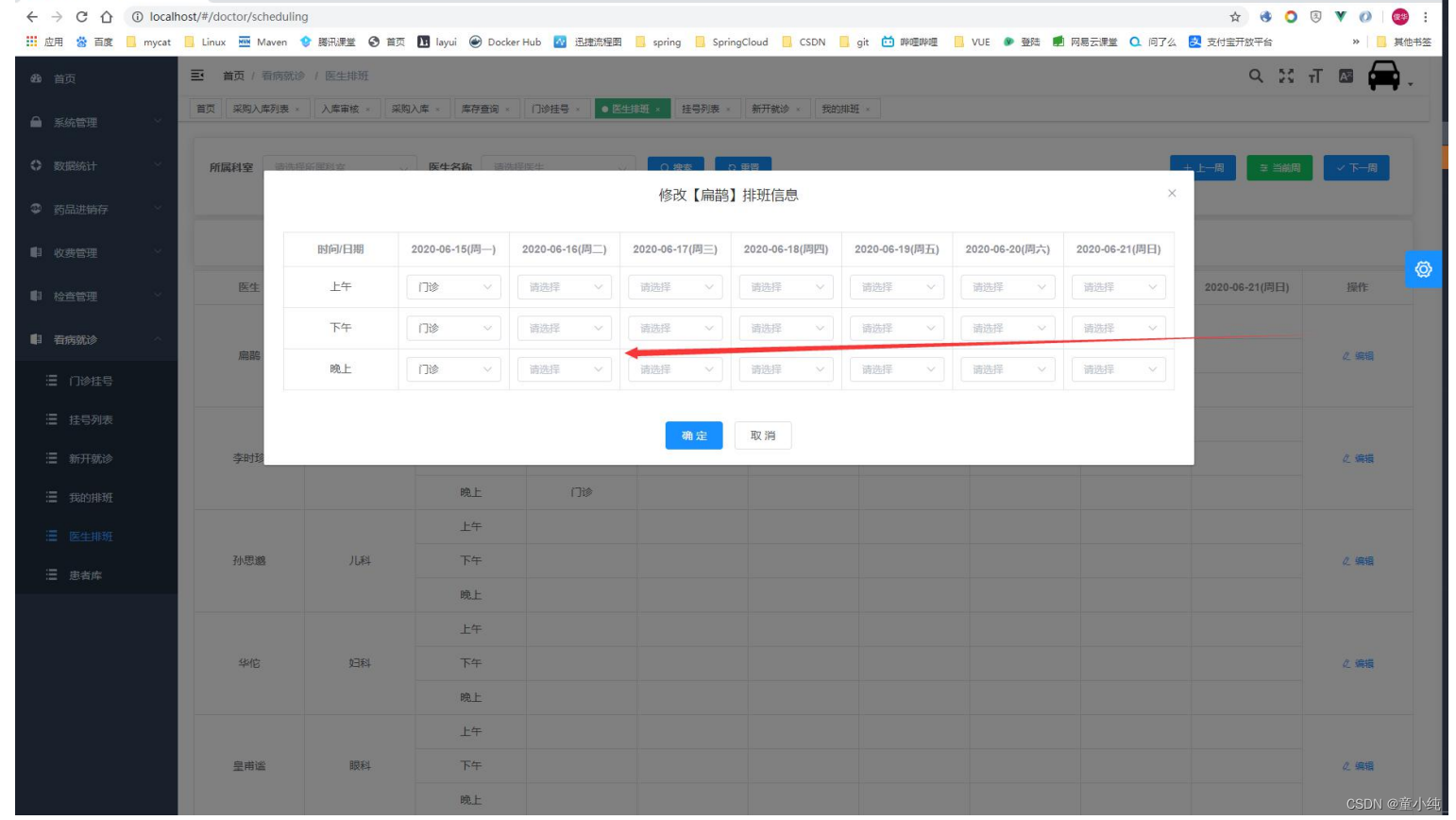Collapse 看病就诊 sidebar menu
The image size is (1456, 820).
coord(96,339)
